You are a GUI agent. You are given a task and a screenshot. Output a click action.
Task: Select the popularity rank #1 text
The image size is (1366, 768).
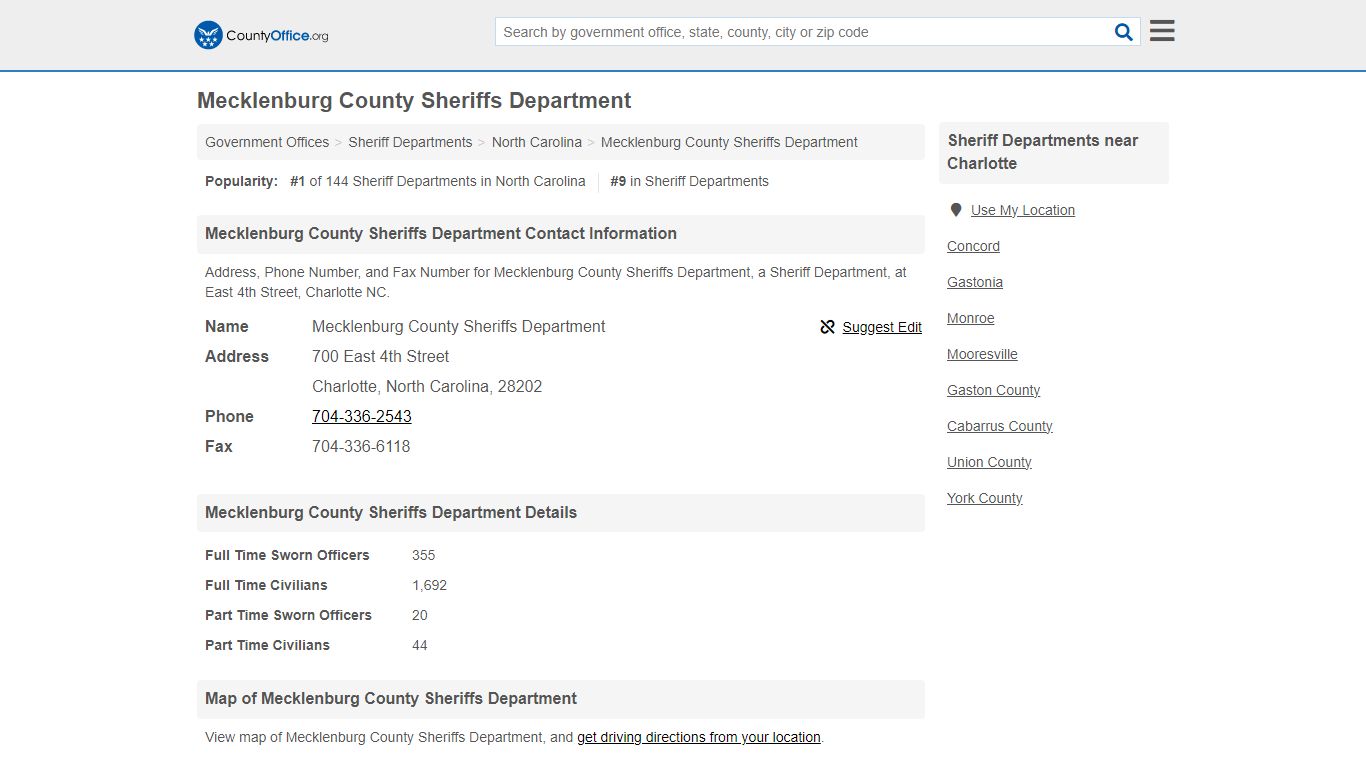pyautogui.click(x=297, y=181)
